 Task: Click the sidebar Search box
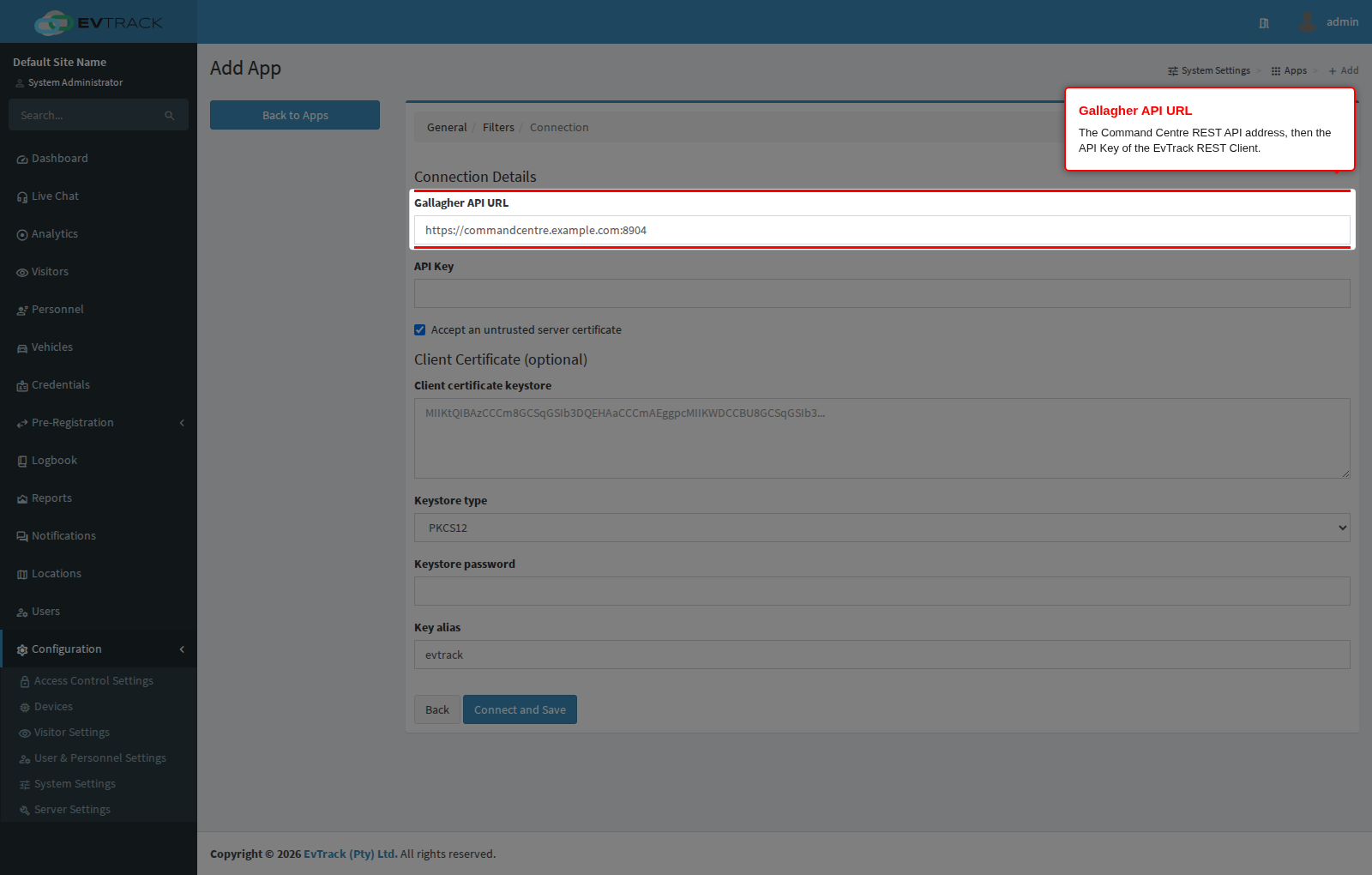click(x=99, y=115)
